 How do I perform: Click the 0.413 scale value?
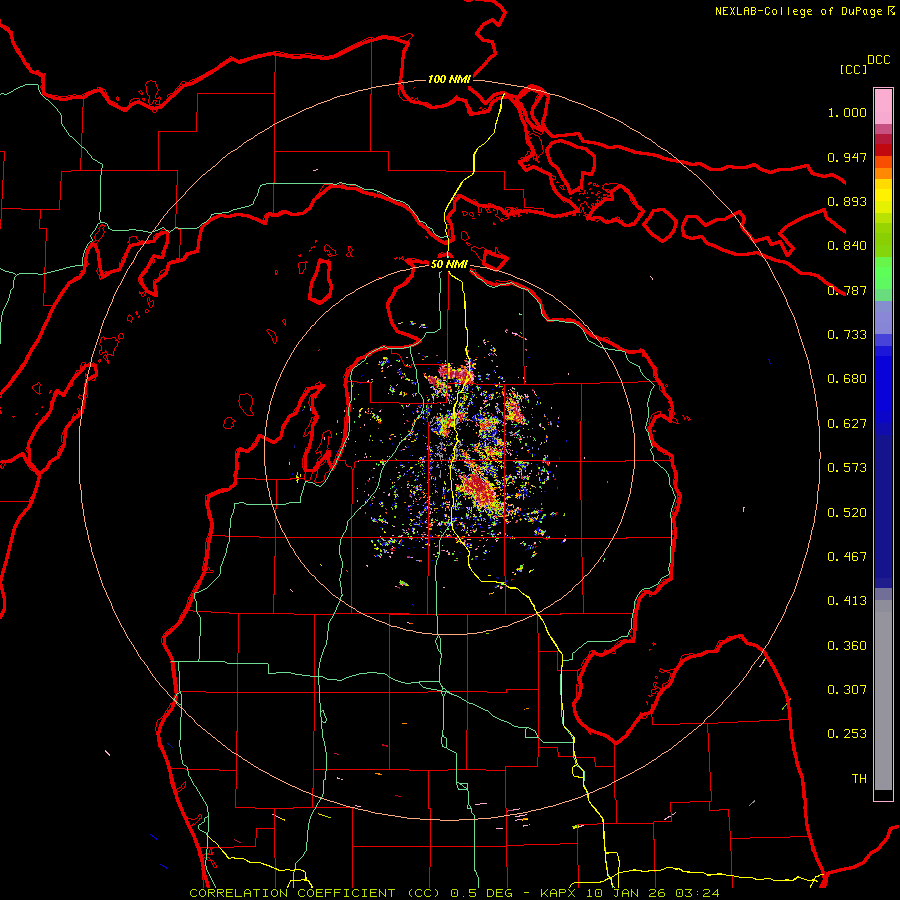point(847,601)
